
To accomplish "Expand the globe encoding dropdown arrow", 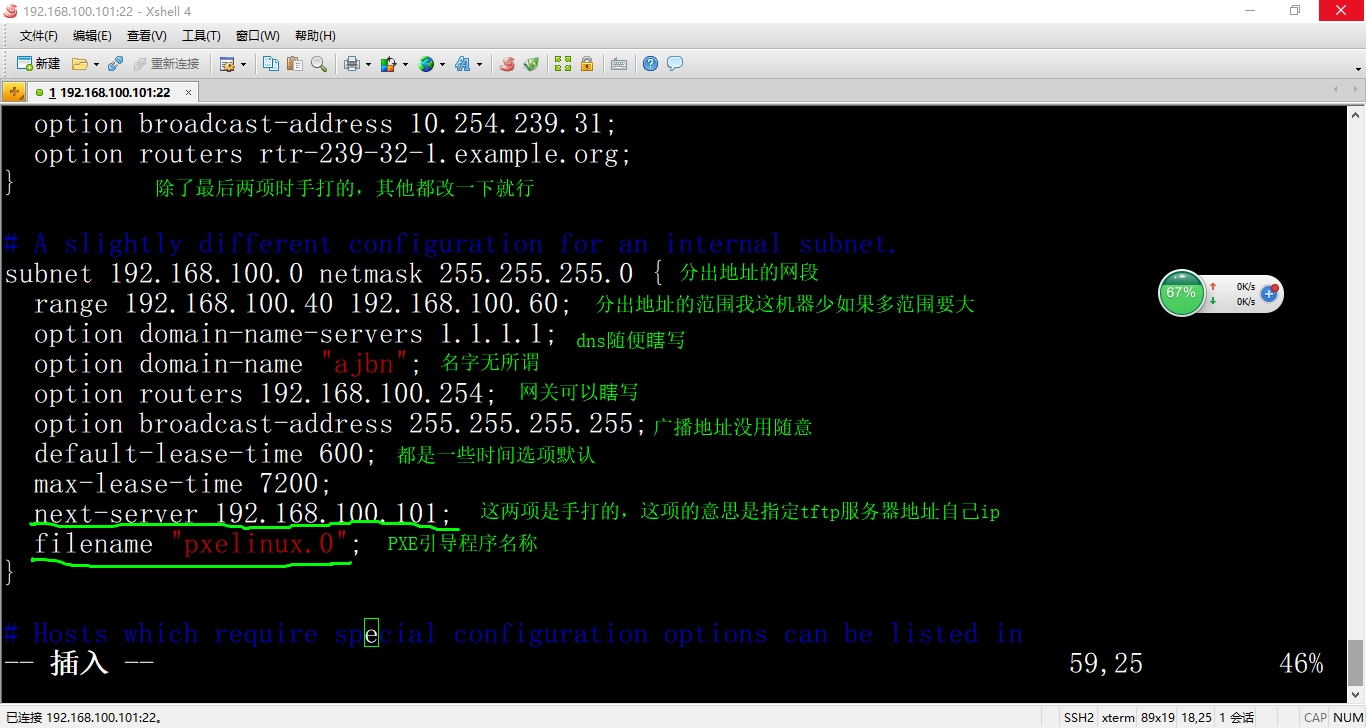I will tap(442, 64).
